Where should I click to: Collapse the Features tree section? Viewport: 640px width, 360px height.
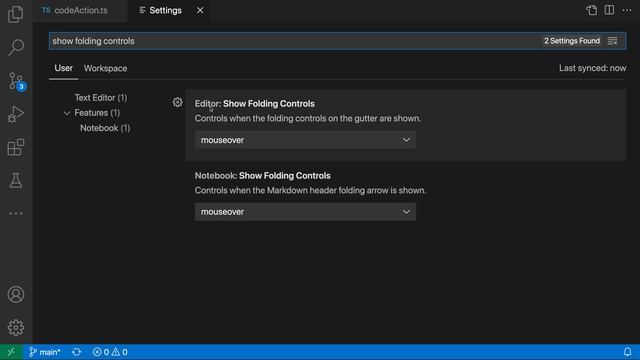point(67,113)
